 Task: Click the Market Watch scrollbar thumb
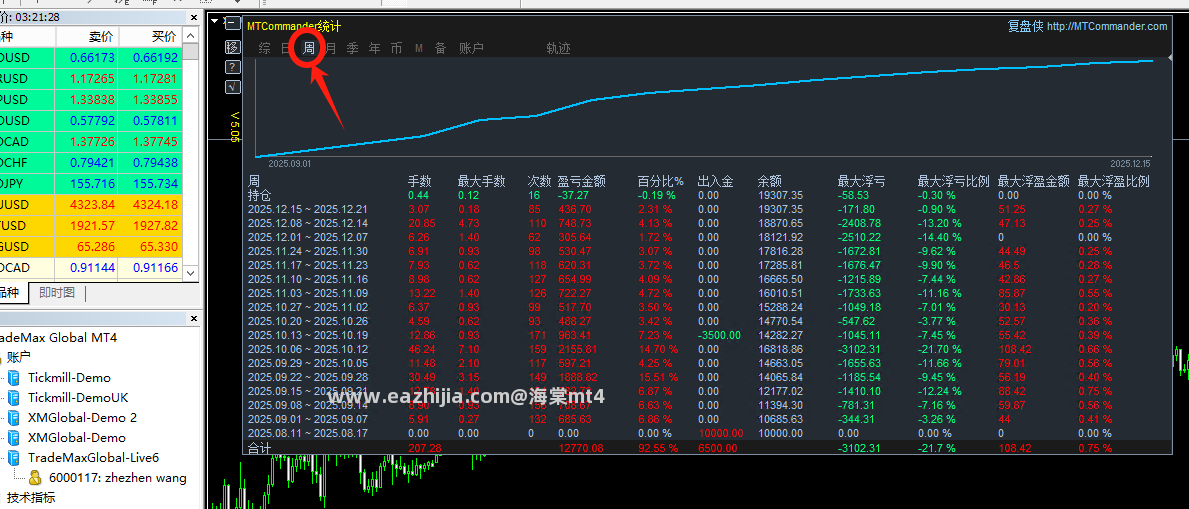191,52
